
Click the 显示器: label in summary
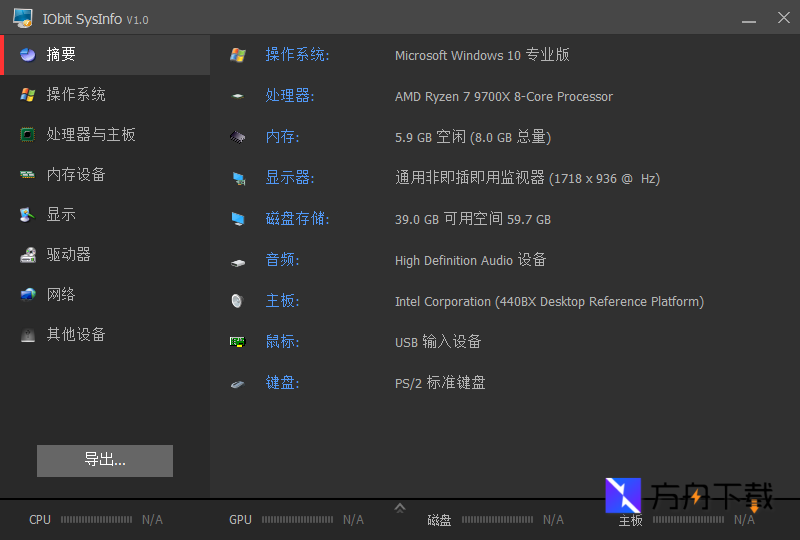[x=290, y=178]
